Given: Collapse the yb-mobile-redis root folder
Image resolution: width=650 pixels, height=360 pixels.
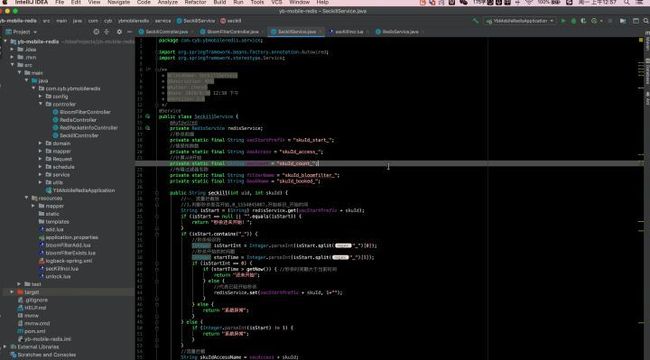Looking at the screenshot, I should 5,41.
